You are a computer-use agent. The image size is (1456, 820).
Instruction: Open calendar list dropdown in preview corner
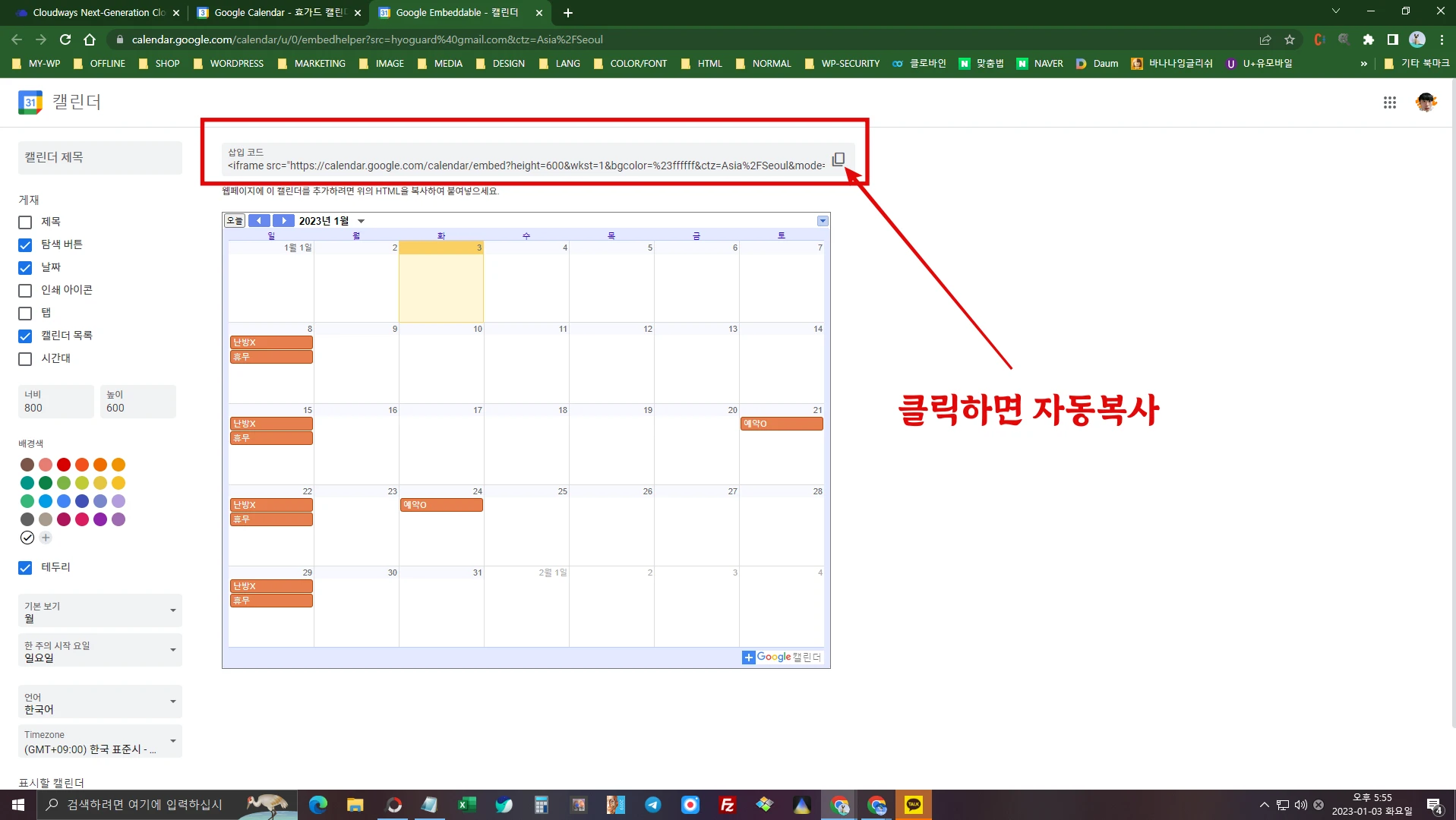[x=823, y=221]
